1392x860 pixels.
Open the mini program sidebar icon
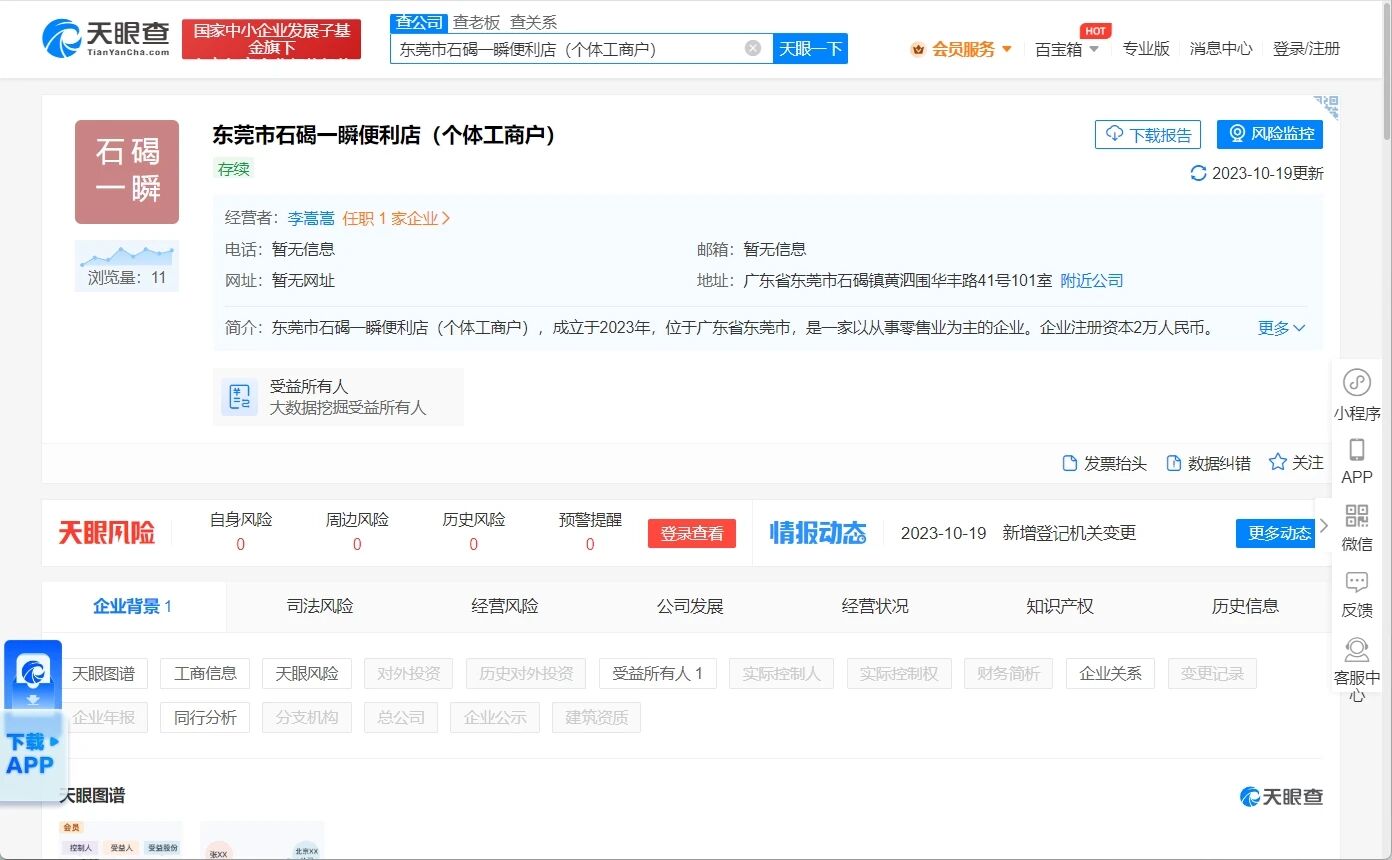[x=1357, y=382]
